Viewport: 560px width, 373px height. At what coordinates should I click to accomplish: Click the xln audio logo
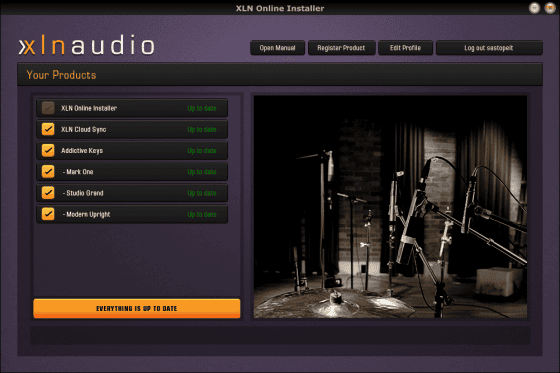tap(86, 45)
